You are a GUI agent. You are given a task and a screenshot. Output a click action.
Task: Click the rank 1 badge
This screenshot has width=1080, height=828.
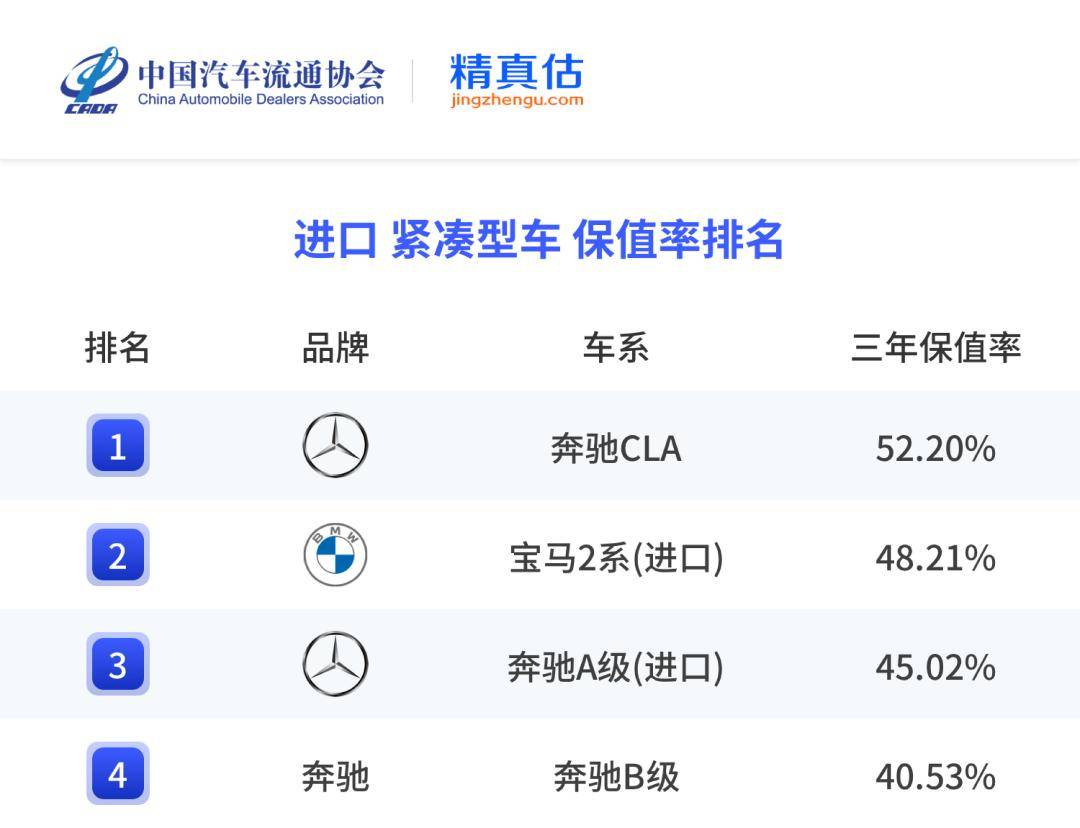coord(118,446)
